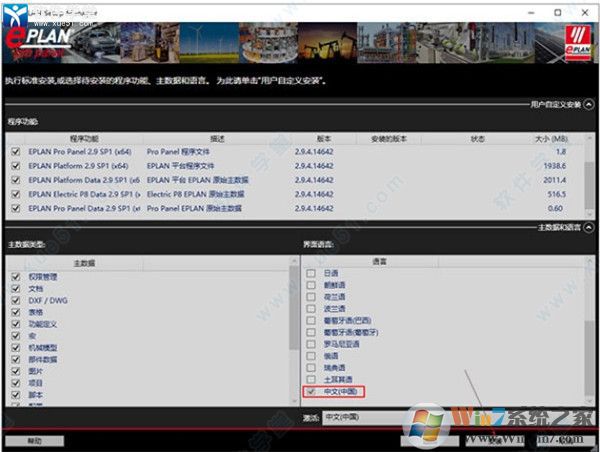Screen dimensions: 600x452
Task: Click the 帮助 help button
Action: [x=34, y=441]
